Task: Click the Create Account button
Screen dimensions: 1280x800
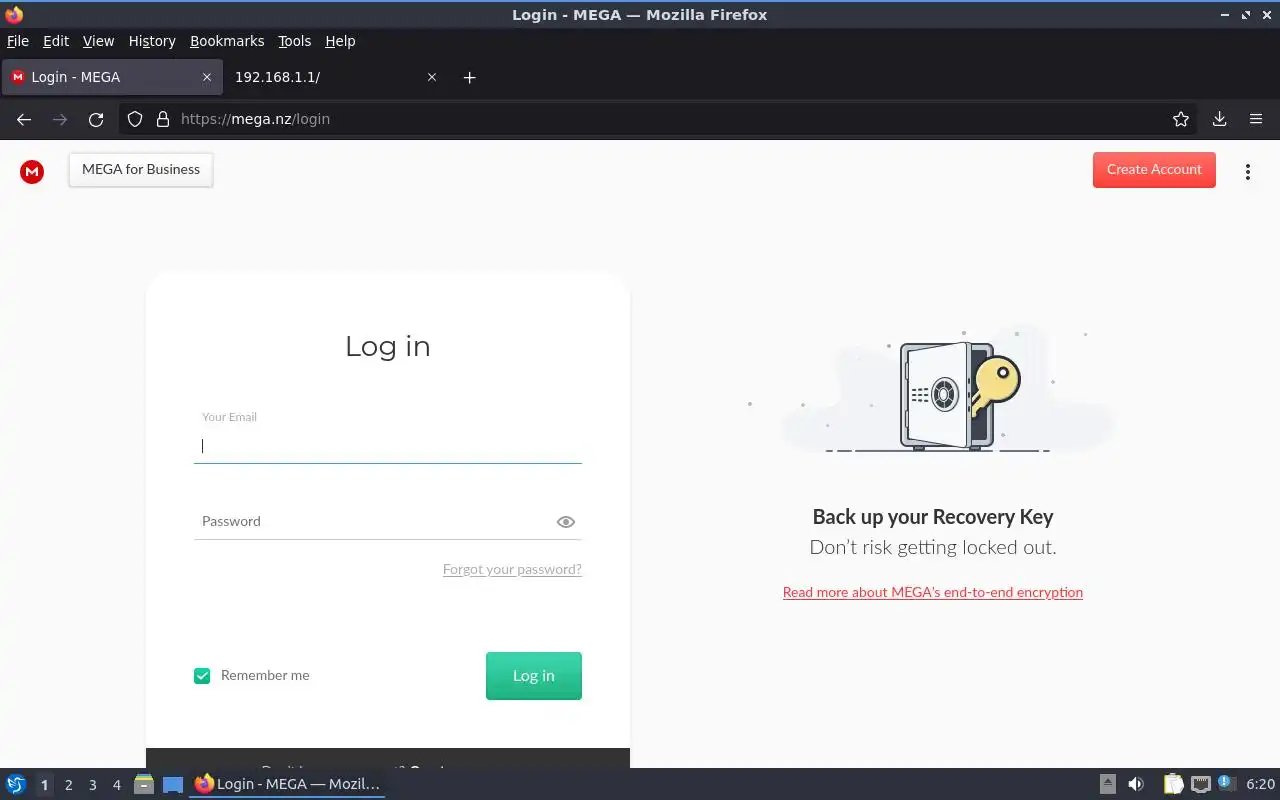Action: [1154, 170]
